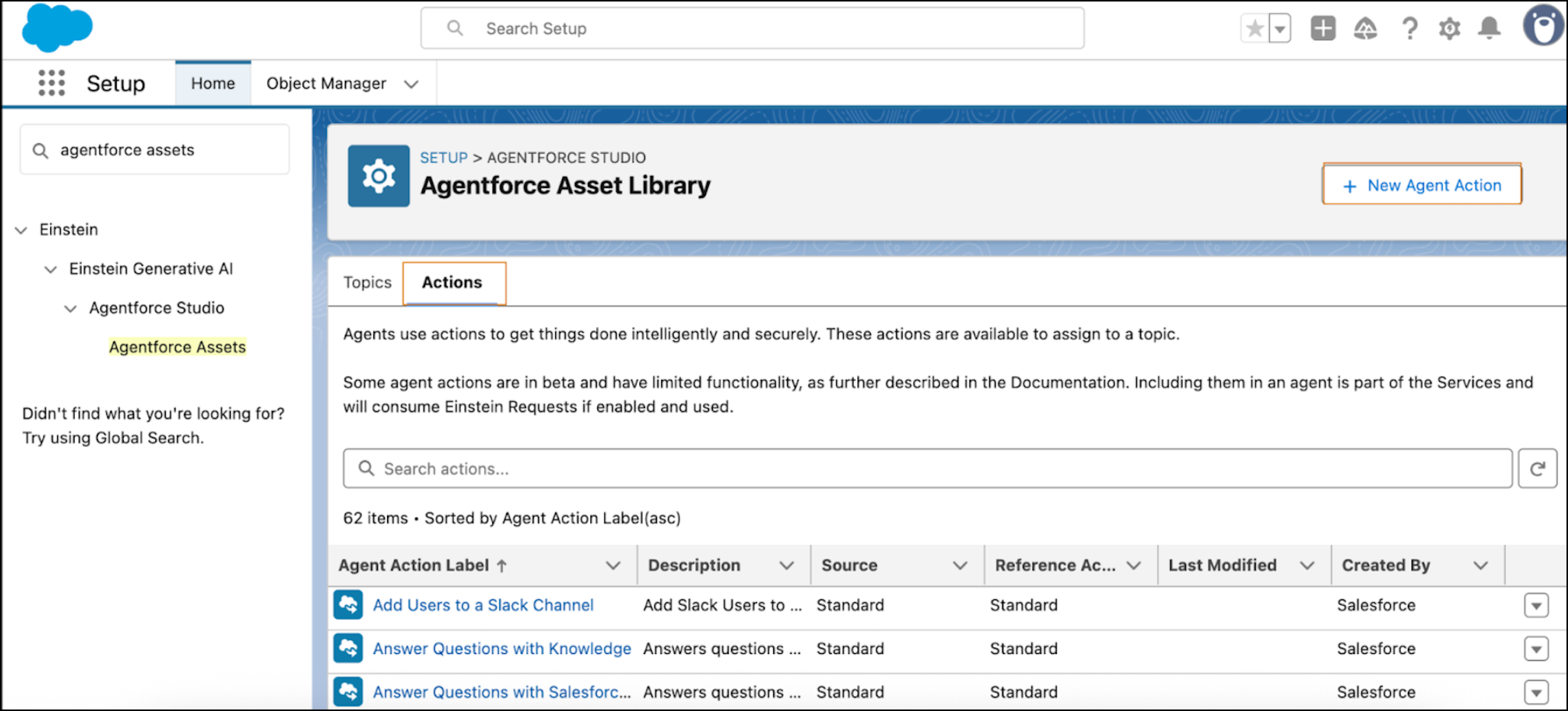Open the App Launcher dots grid
The height and width of the screenshot is (711, 1568).
tap(51, 83)
